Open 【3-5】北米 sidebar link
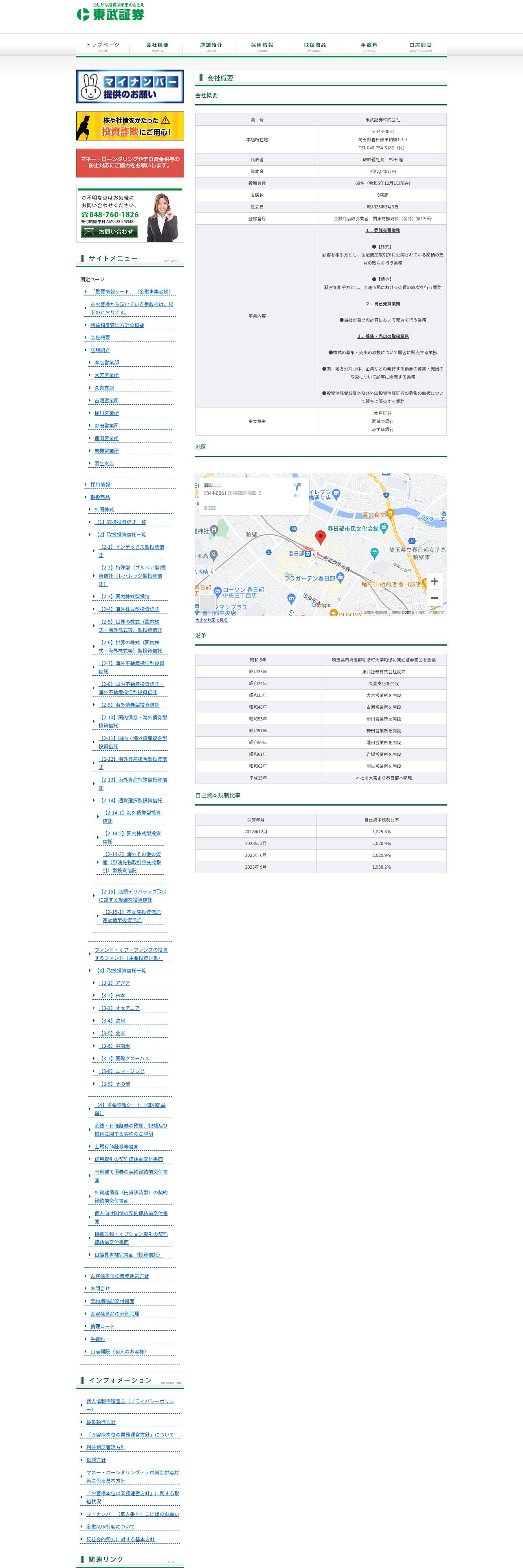The width and height of the screenshot is (523, 1568). tap(112, 1034)
